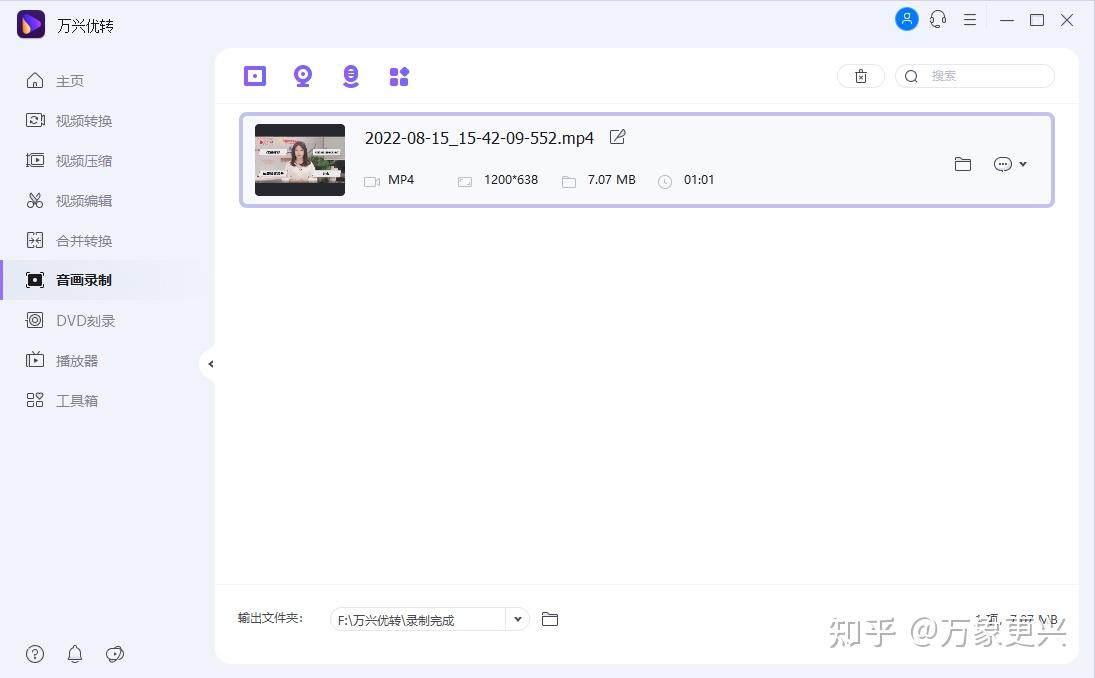Open customer support headset icon
This screenshot has height=678, width=1095.
pyautogui.click(x=938, y=20)
